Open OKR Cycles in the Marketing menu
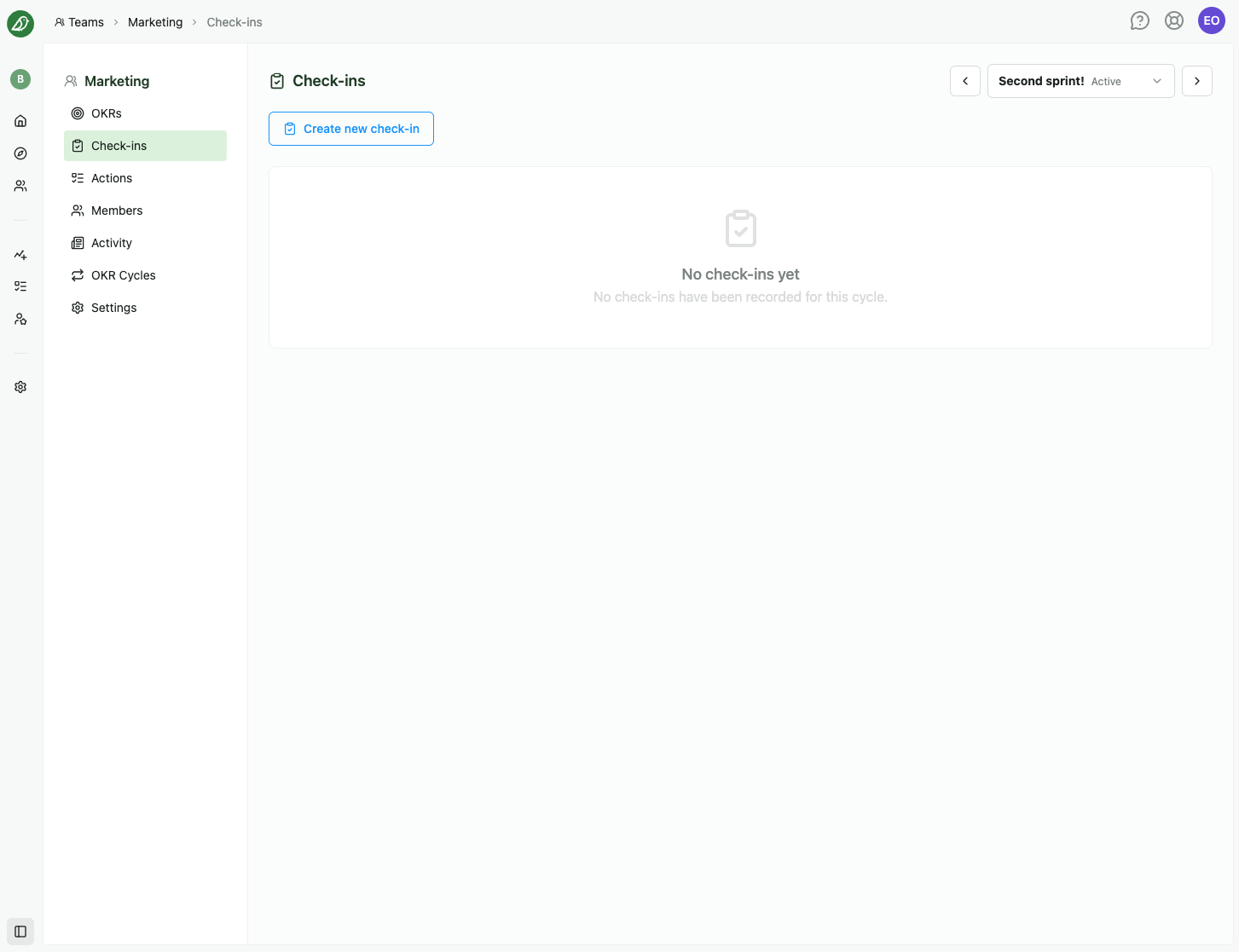Image resolution: width=1239 pixels, height=952 pixels. 145,275
